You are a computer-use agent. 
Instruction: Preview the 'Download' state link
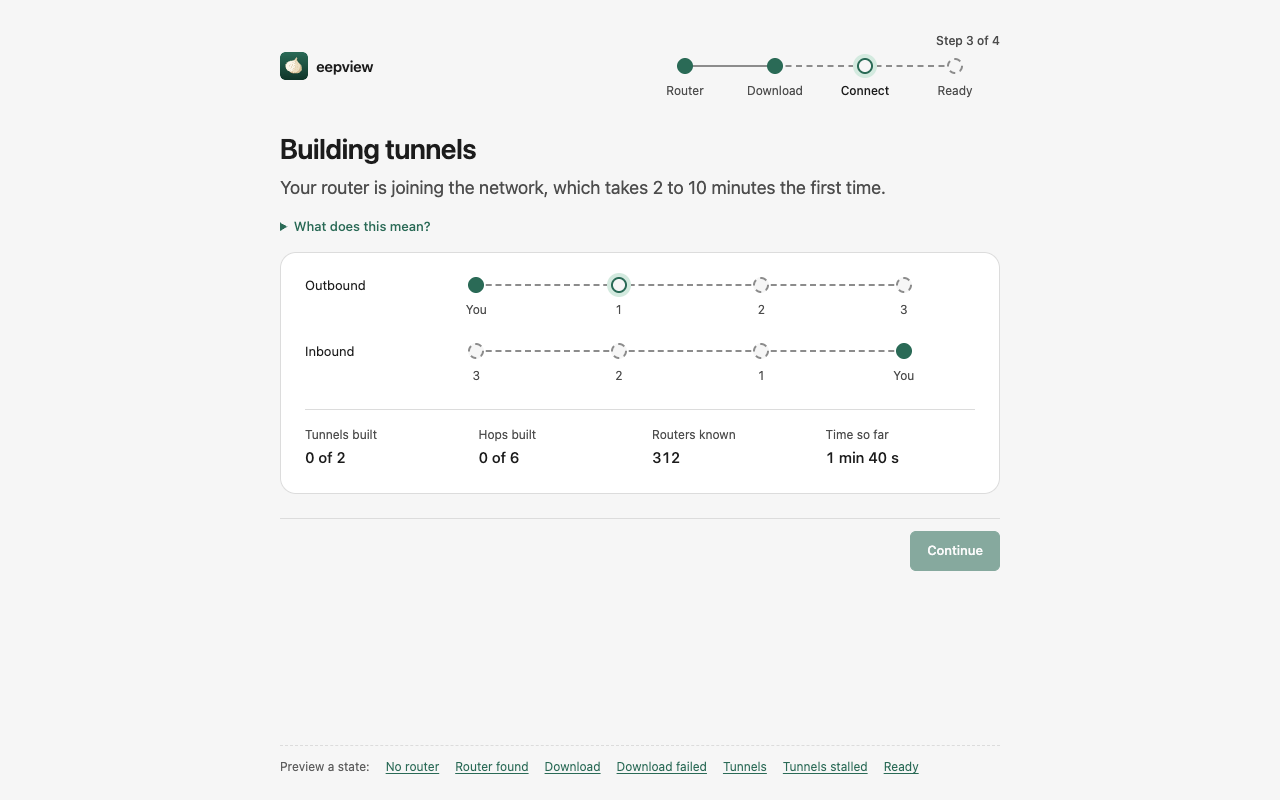point(572,767)
